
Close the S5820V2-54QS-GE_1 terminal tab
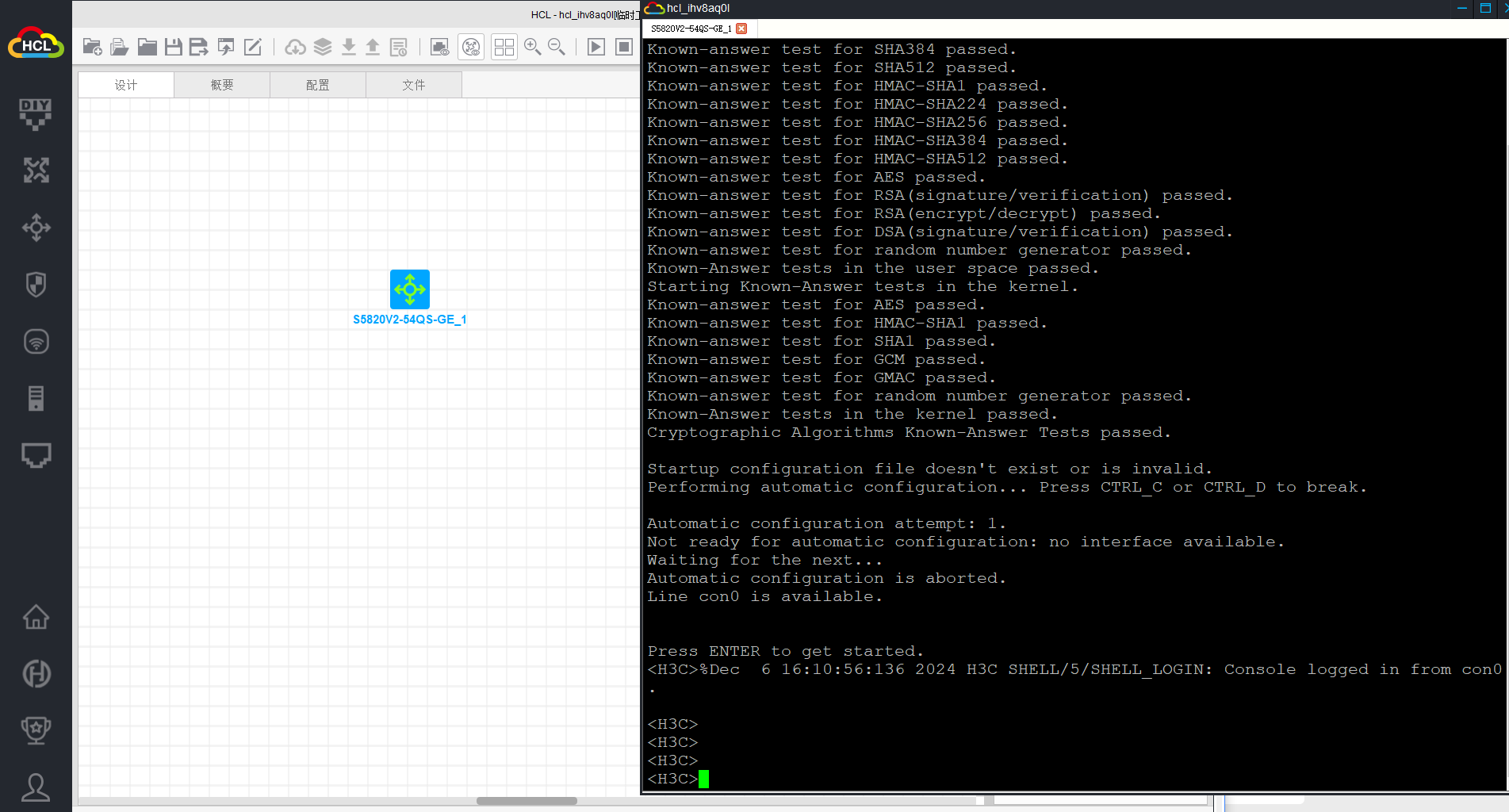[741, 29]
